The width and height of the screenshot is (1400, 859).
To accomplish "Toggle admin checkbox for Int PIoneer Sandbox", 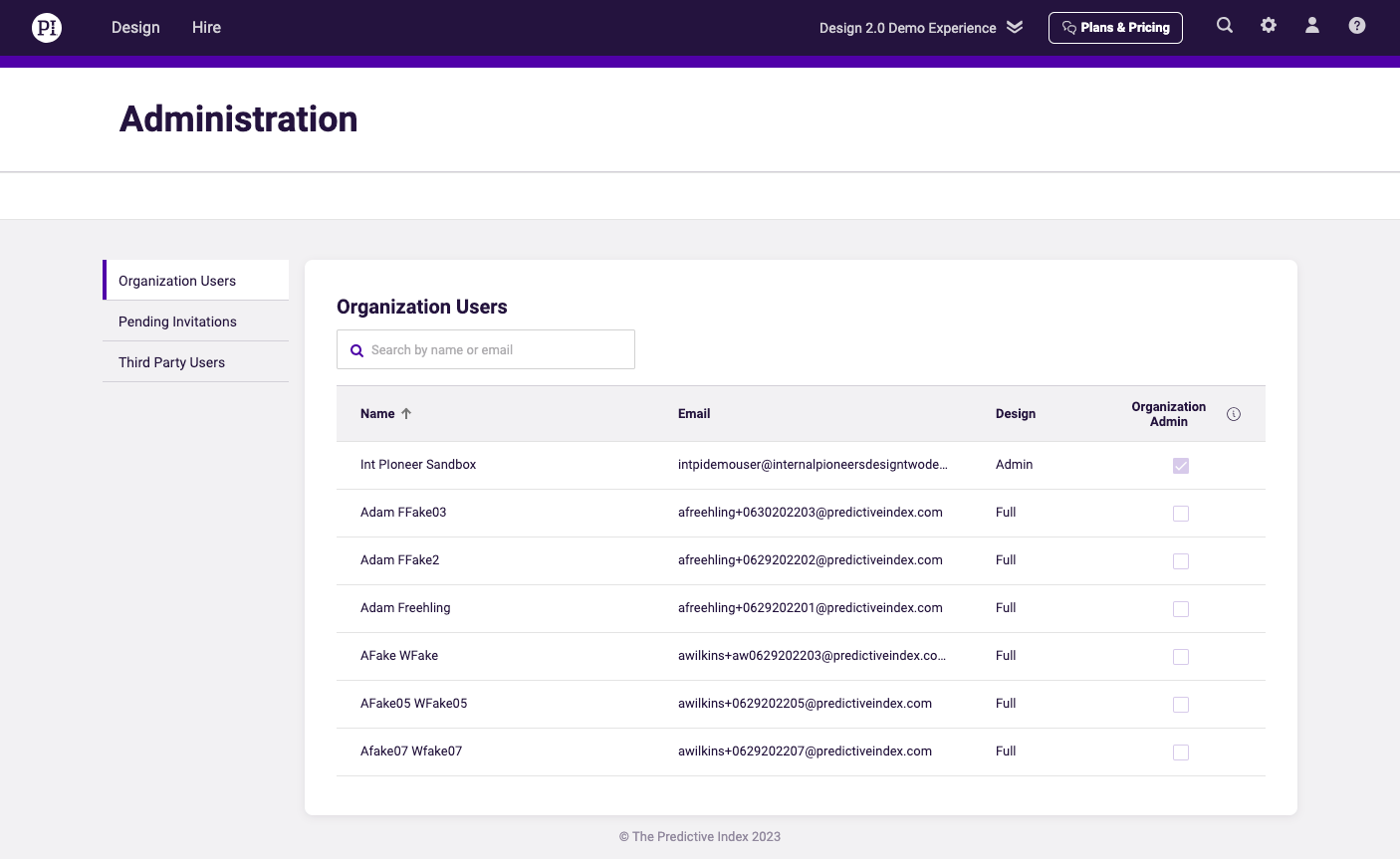I will [x=1181, y=466].
